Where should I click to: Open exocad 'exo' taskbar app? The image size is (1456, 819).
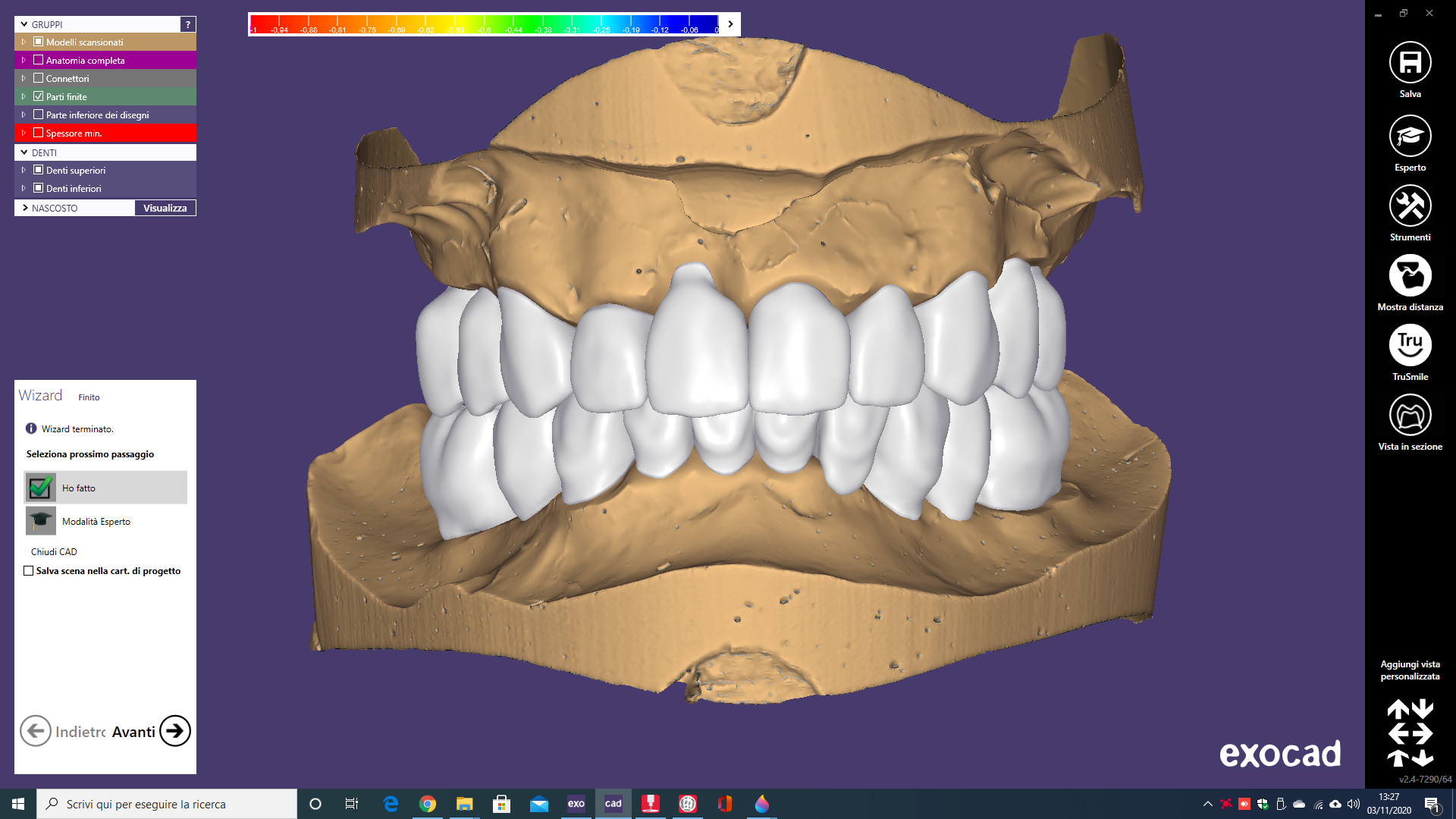tap(576, 804)
